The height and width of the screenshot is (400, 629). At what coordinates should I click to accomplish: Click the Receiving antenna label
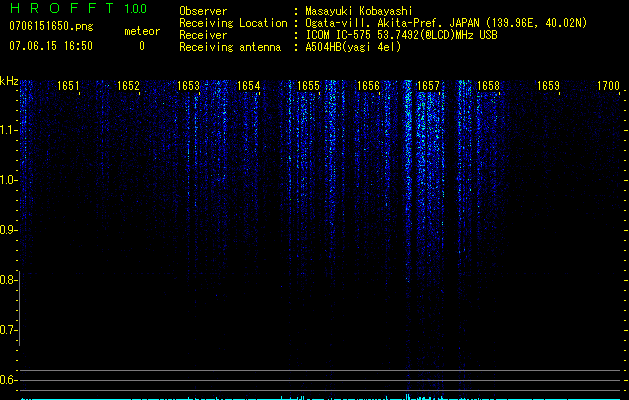pos(230,47)
